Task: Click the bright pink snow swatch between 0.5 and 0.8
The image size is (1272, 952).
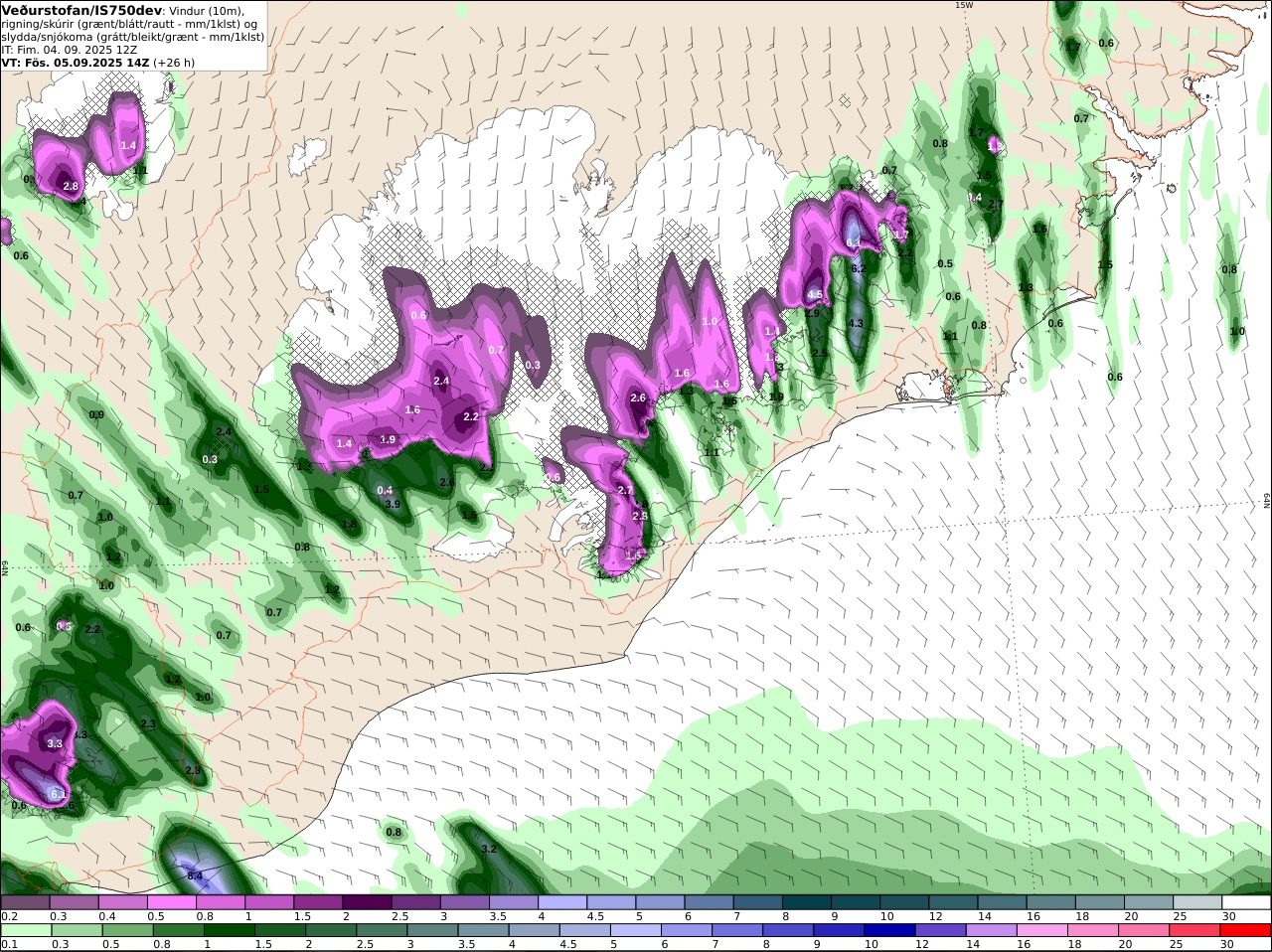Action: pyautogui.click(x=172, y=901)
